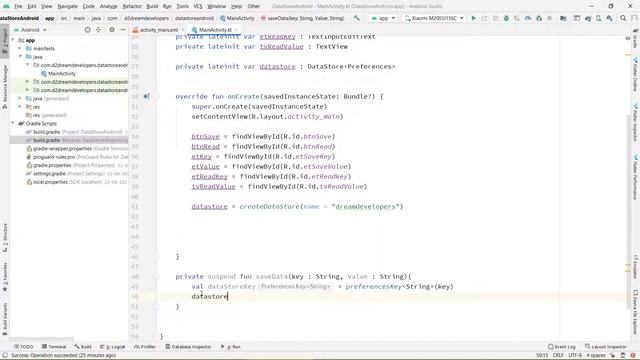Open the Device File Explorer side panel
Screen dimensions: 640x360
point(636,312)
